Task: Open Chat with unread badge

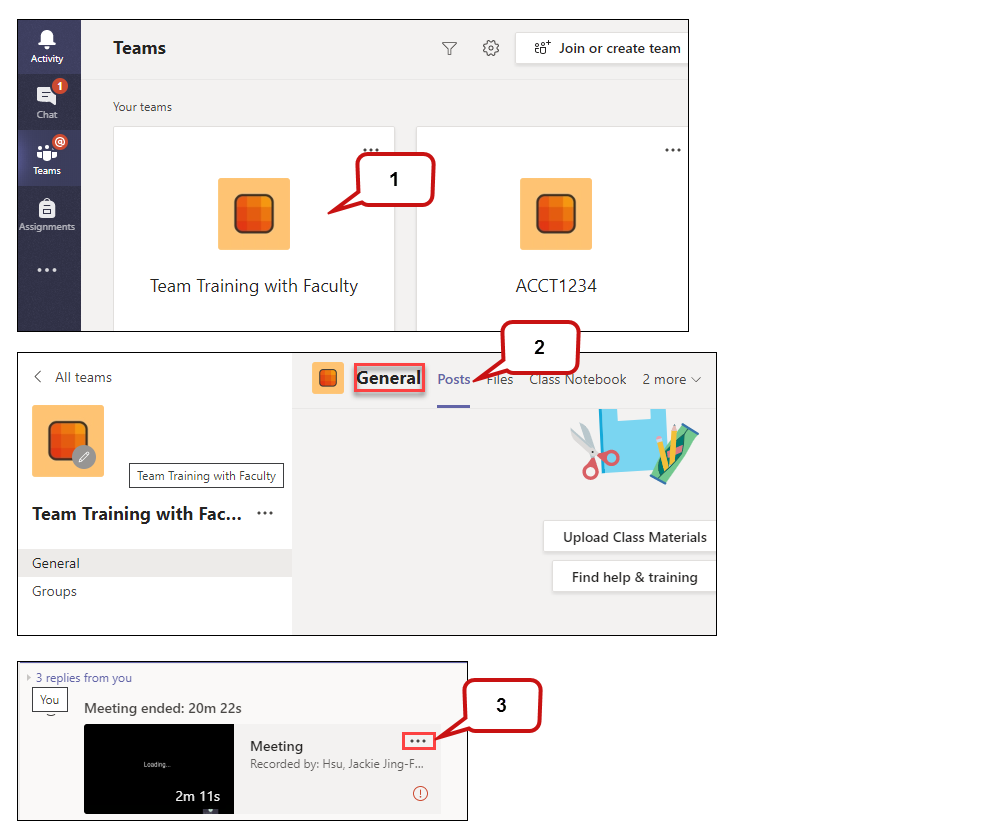Action: [47, 101]
